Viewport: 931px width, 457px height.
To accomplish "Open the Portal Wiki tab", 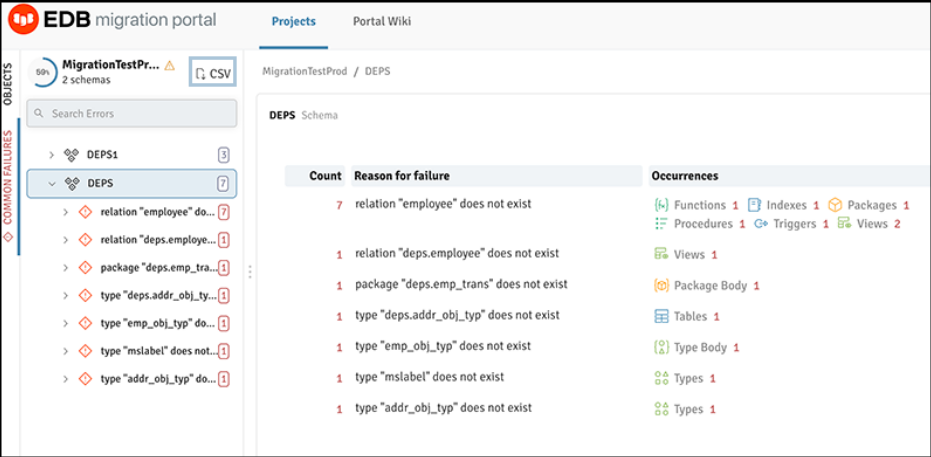I will (x=381, y=22).
